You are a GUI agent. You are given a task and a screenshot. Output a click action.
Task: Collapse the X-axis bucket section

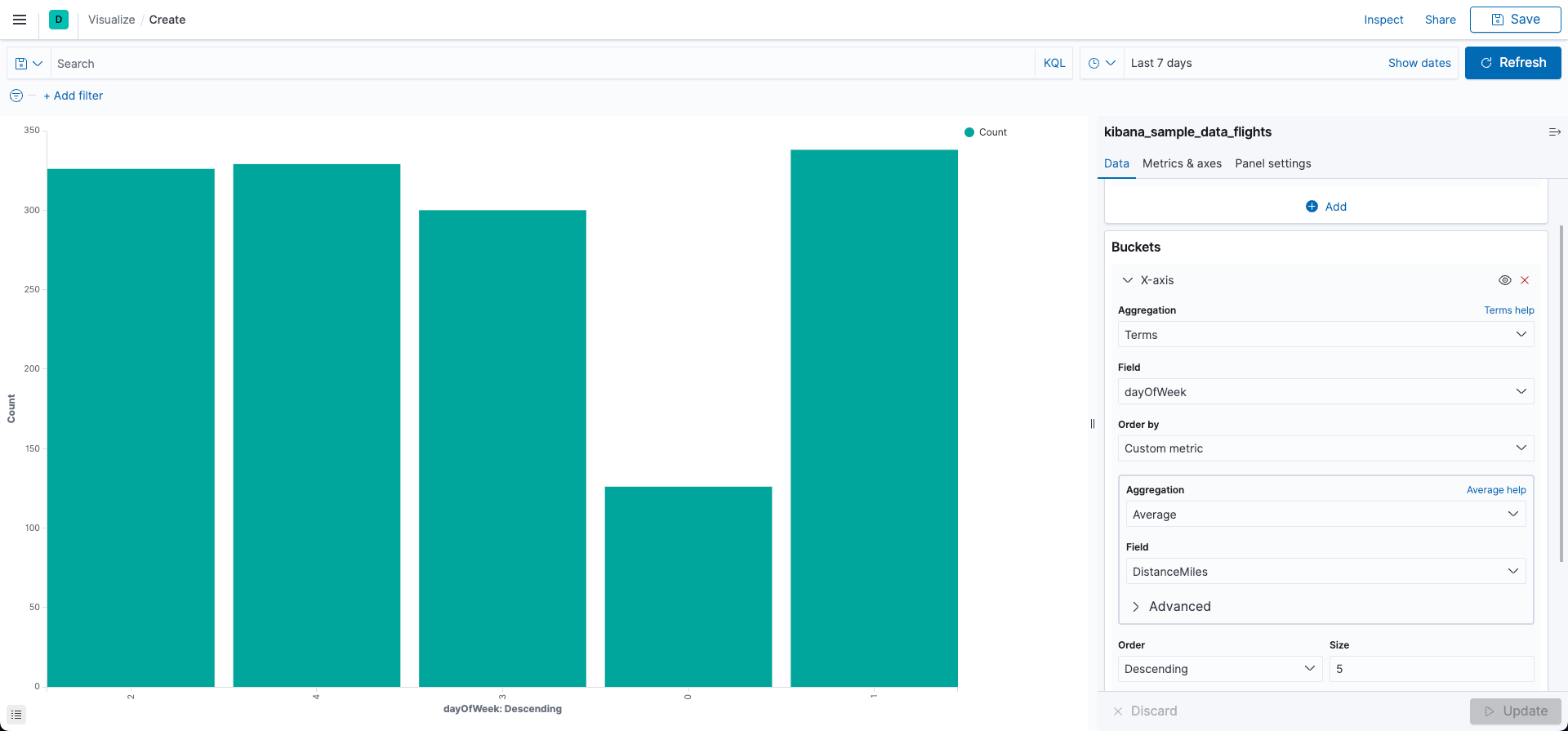click(1128, 280)
